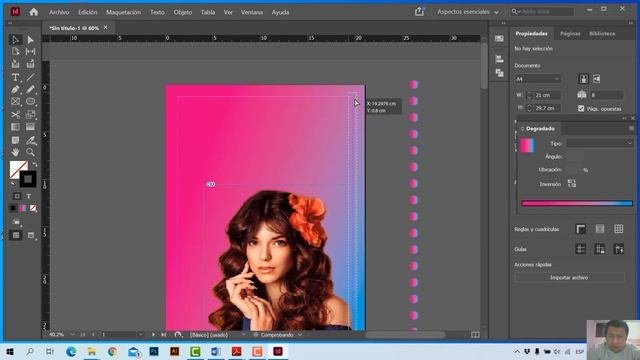The image size is (640, 360).
Task: Go to last page button
Action: coord(164,335)
